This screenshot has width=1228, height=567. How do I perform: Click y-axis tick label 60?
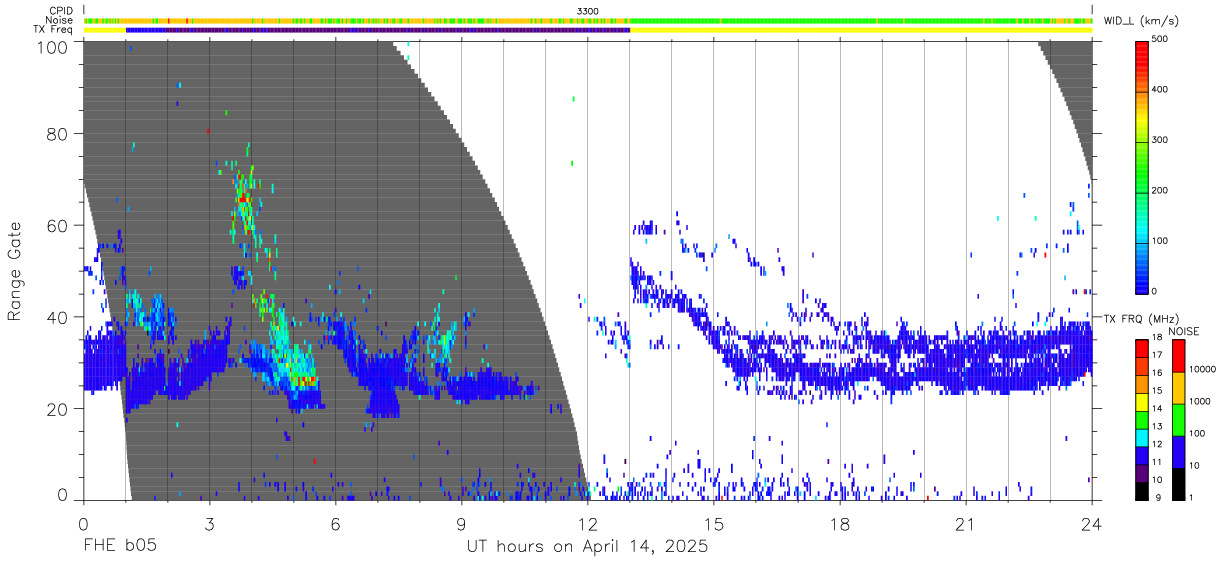point(59,225)
